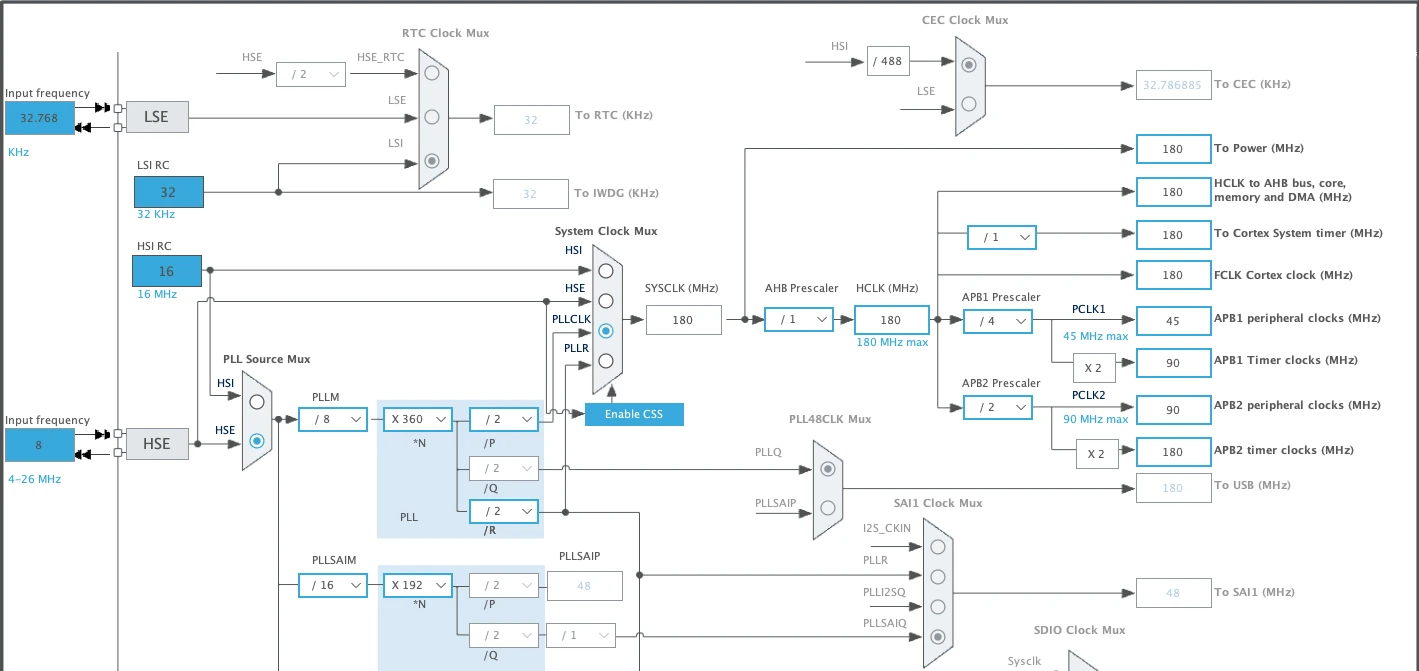Viewport: 1419px width, 671px height.
Task: Click the HSE oscillator block
Action: click(157, 444)
